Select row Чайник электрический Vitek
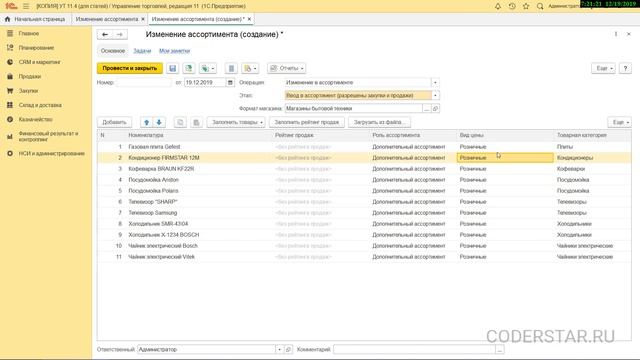640x360 pixels. [364, 257]
